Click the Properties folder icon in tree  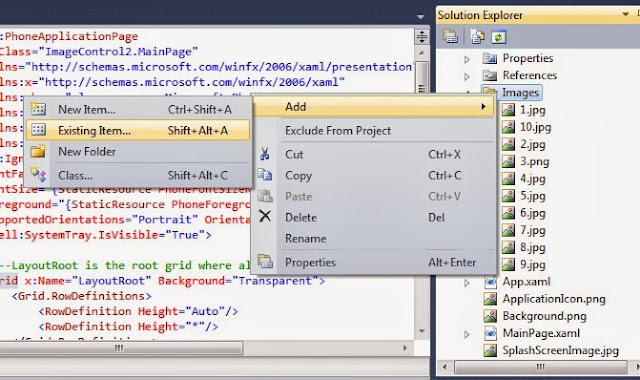point(490,58)
